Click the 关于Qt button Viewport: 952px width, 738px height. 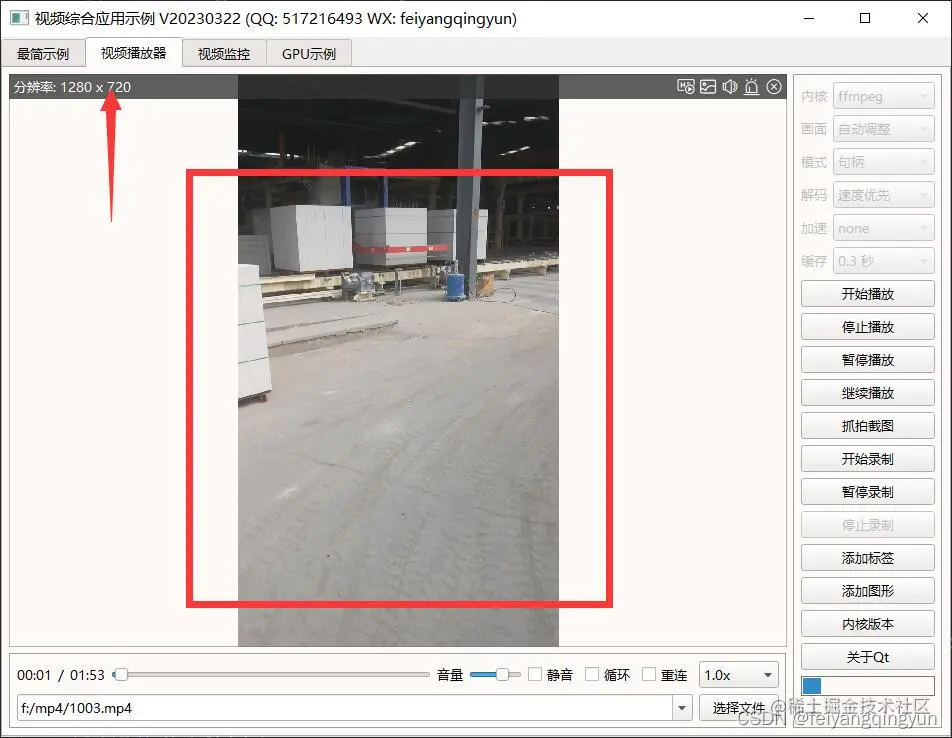pos(868,657)
